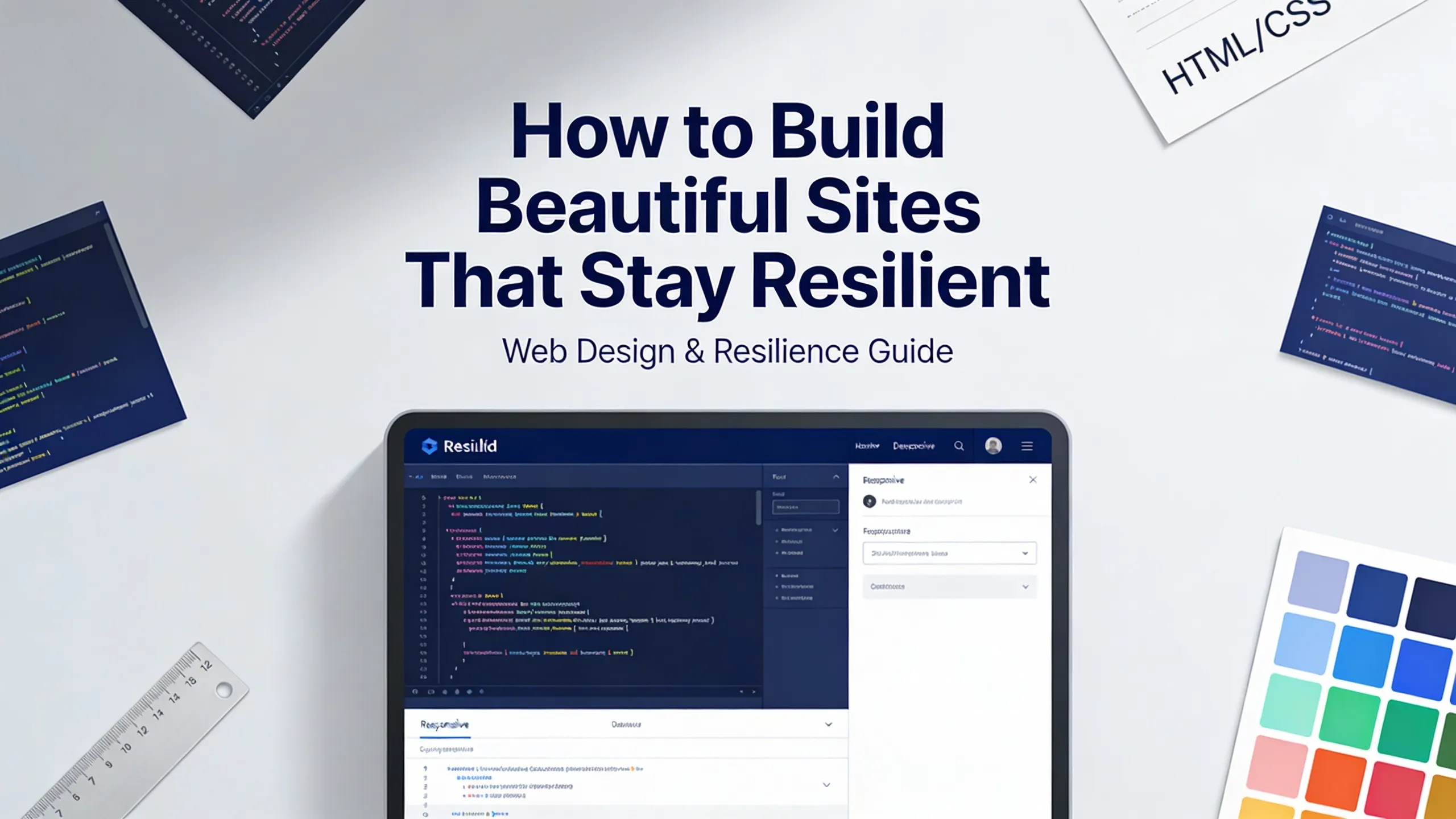Click the Resilid logo icon
This screenshot has height=819, width=1456.
[x=431, y=446]
